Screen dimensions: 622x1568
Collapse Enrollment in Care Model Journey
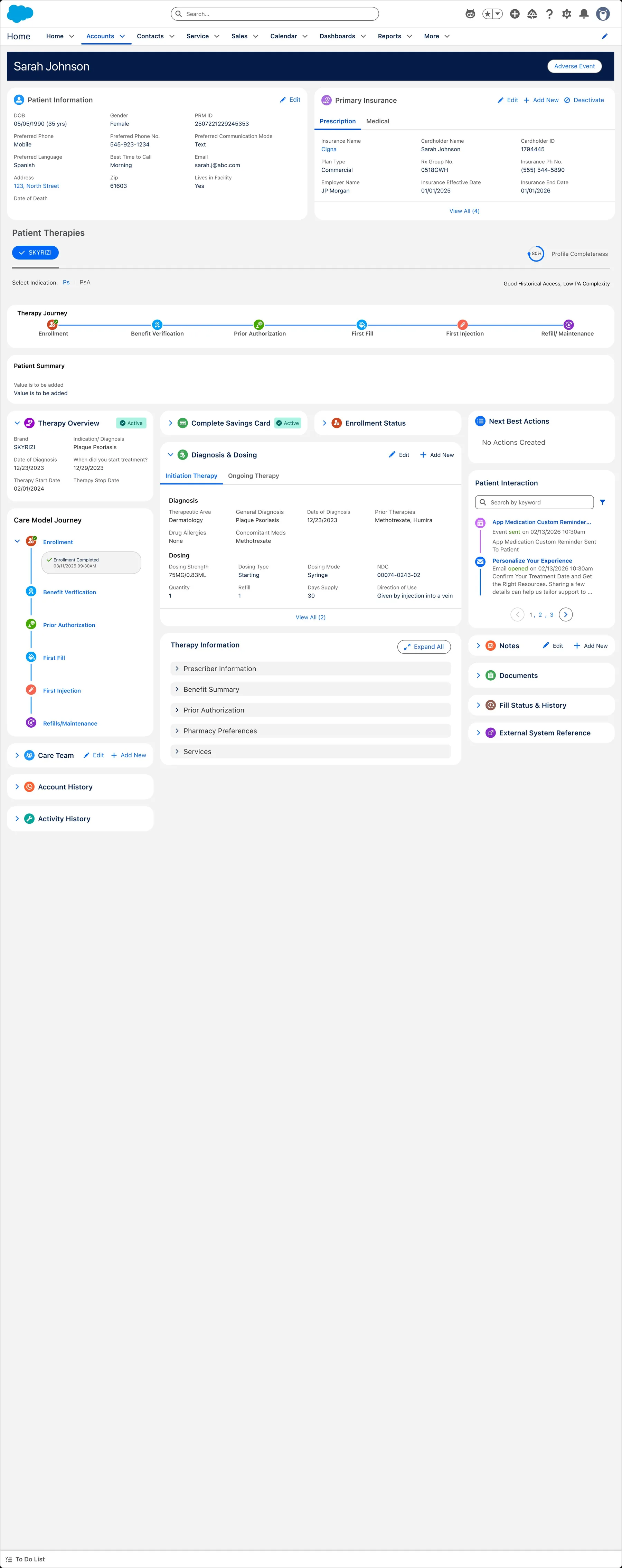click(17, 541)
